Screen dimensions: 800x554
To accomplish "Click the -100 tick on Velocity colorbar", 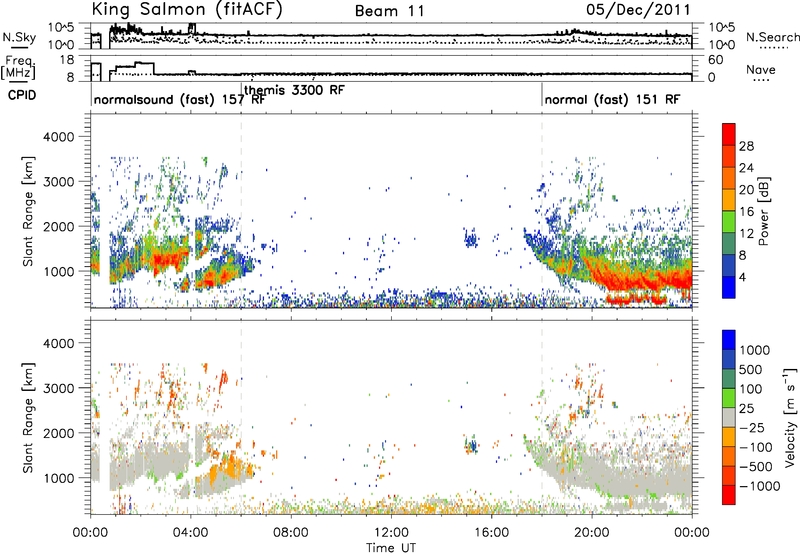I will 756,447.
